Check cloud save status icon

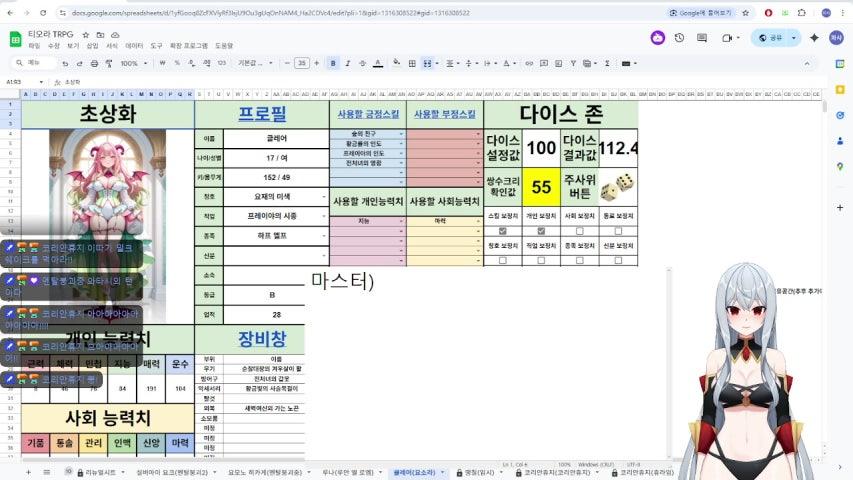115,34
